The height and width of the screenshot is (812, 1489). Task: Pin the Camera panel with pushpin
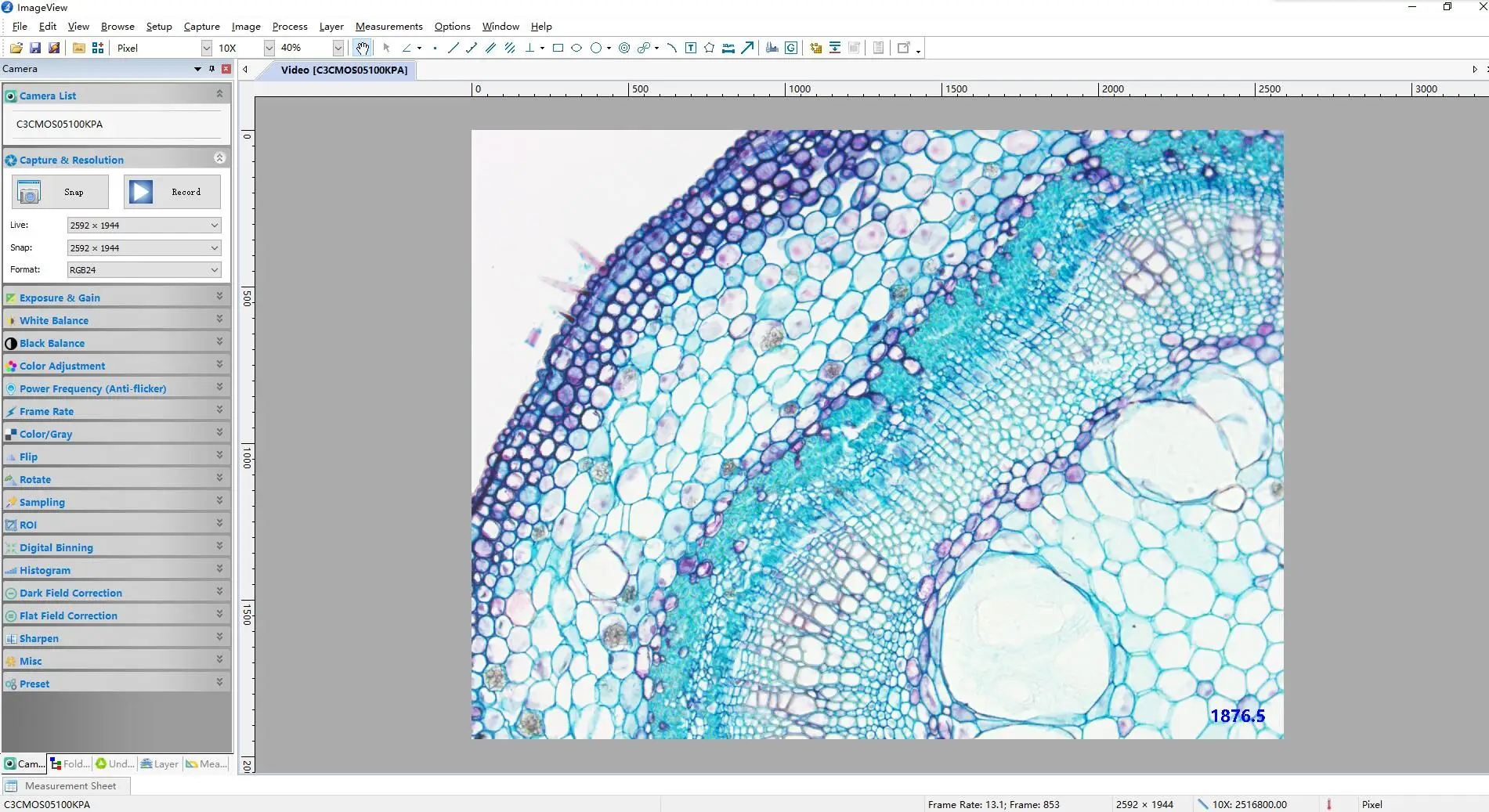tap(211, 69)
